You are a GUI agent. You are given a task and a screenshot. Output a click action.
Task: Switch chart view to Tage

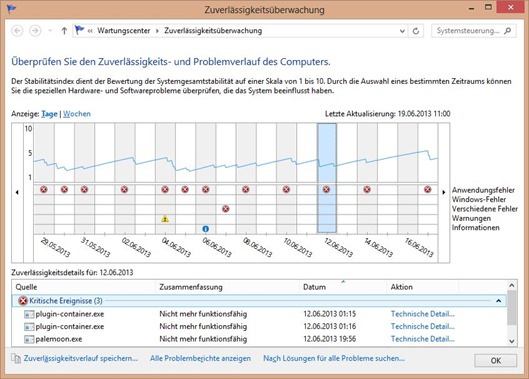[x=49, y=114]
